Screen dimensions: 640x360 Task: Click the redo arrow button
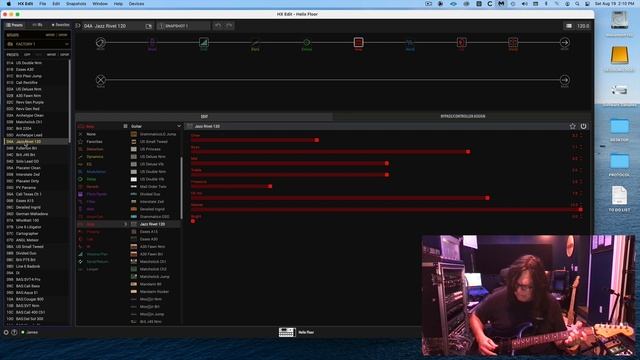(x=229, y=26)
